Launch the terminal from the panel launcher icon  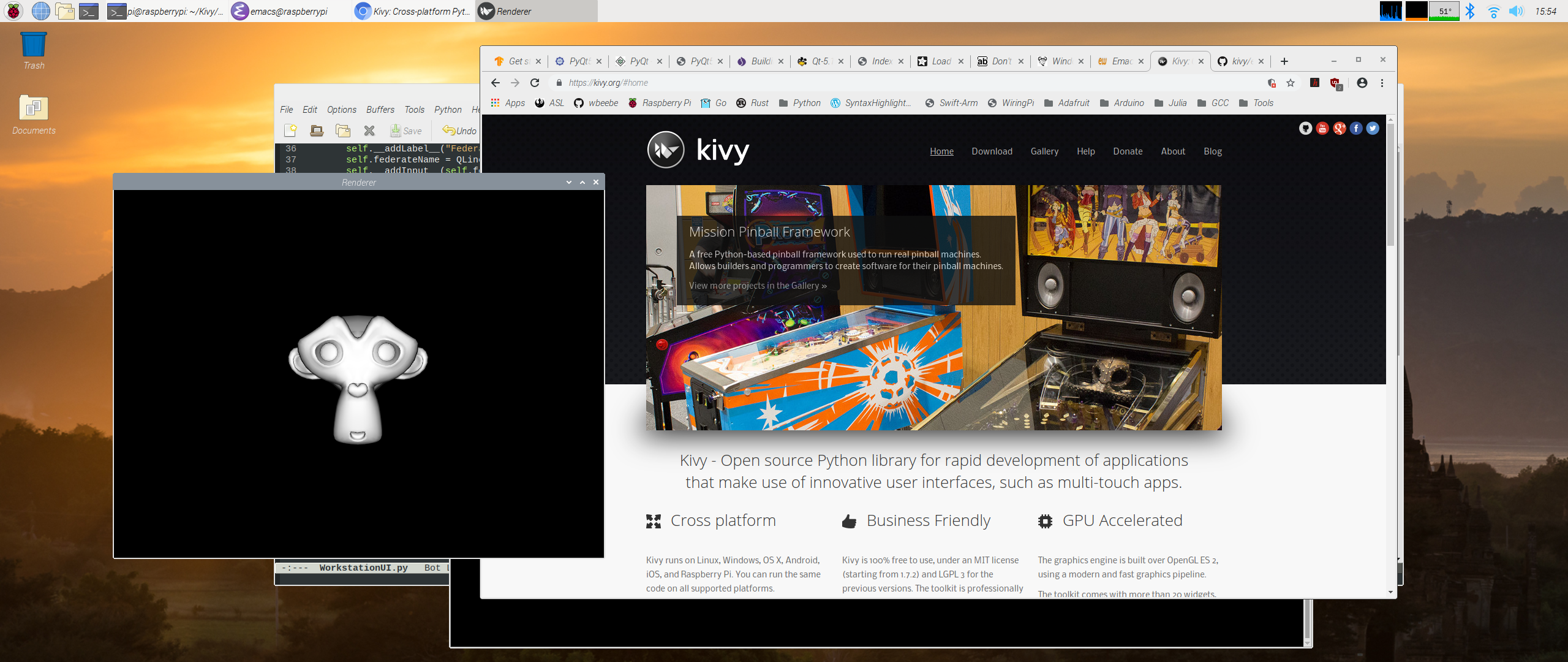(89, 11)
